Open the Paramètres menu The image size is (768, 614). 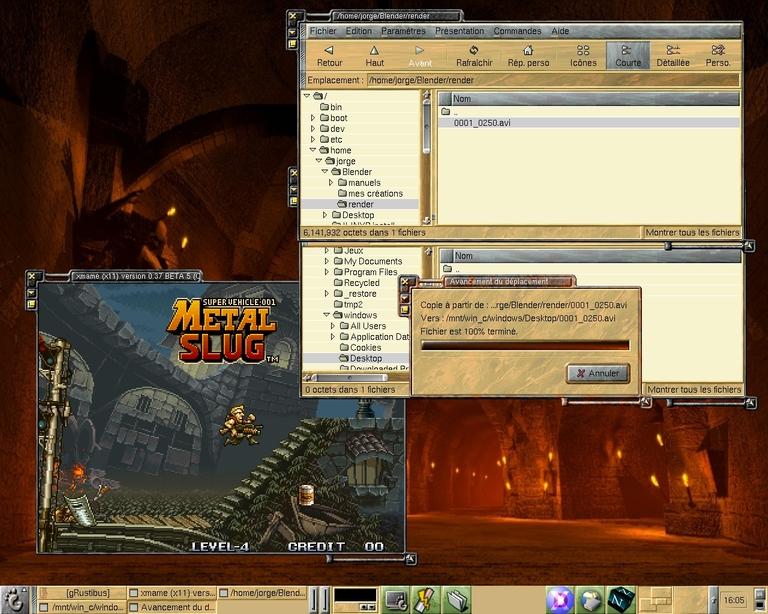pyautogui.click(x=403, y=31)
